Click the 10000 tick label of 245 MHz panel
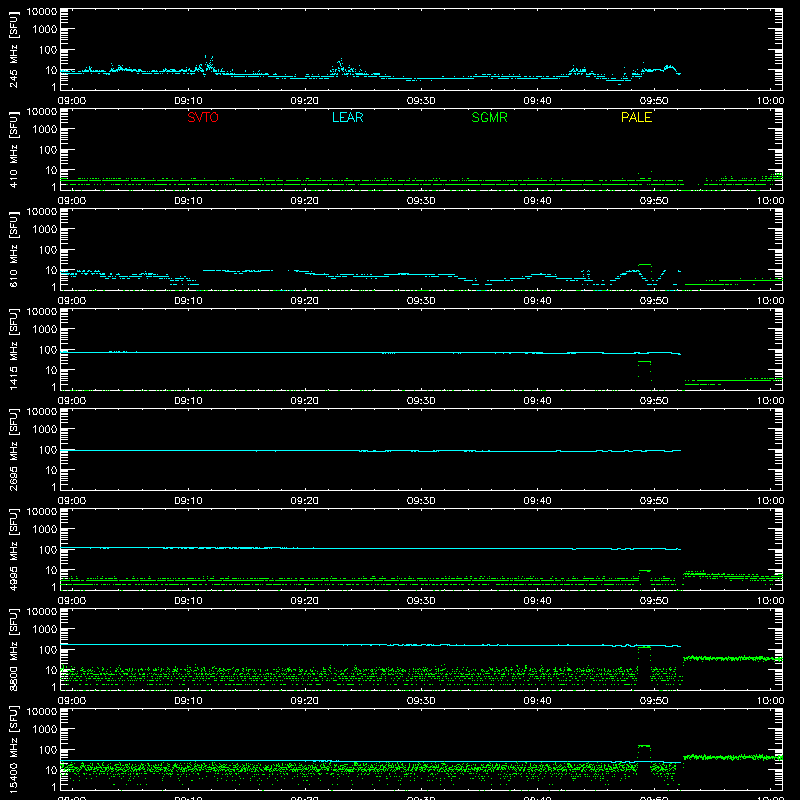Image resolution: width=800 pixels, height=800 pixels. [x=42, y=12]
